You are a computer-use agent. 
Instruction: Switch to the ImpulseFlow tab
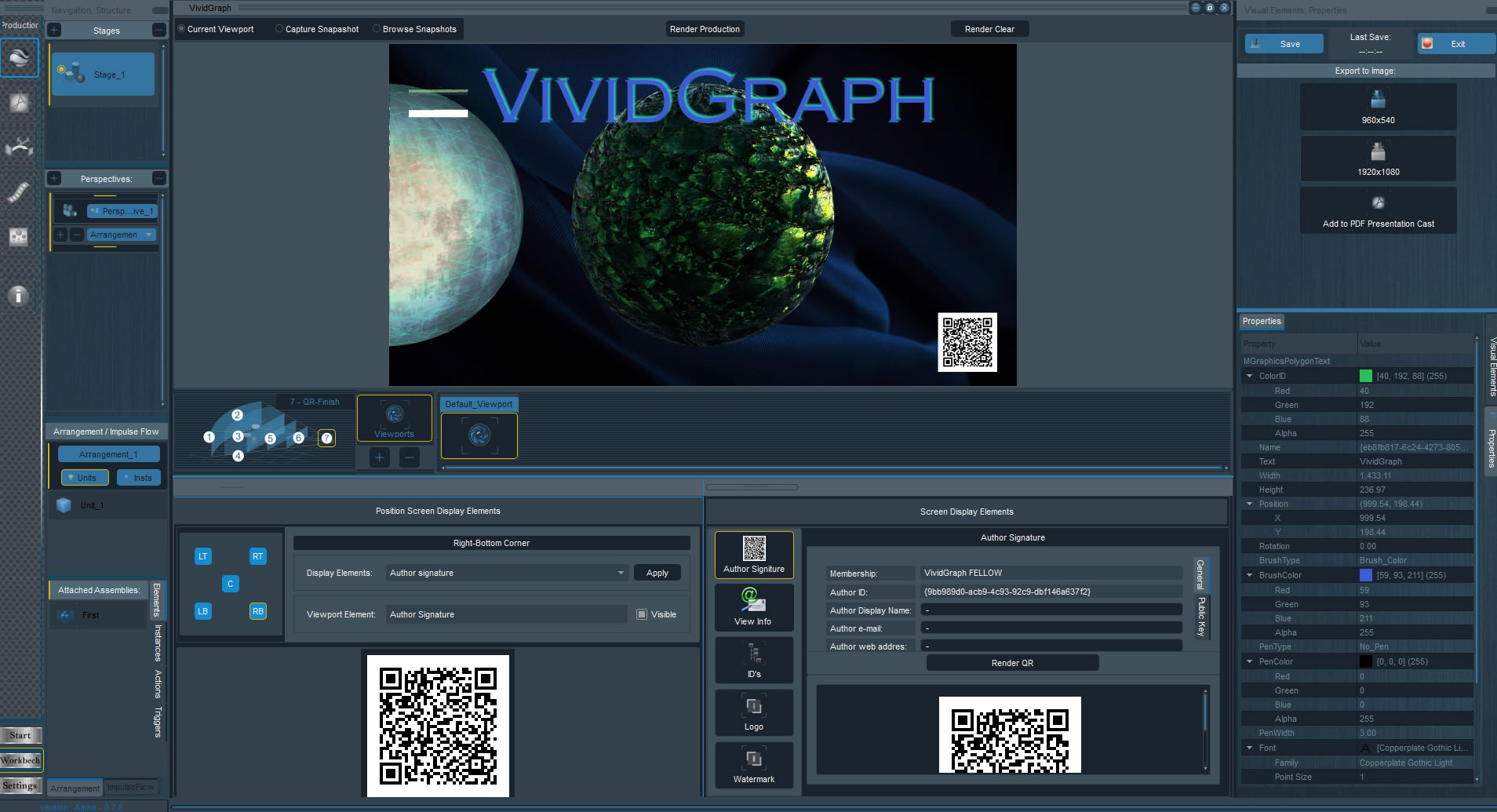(x=131, y=787)
